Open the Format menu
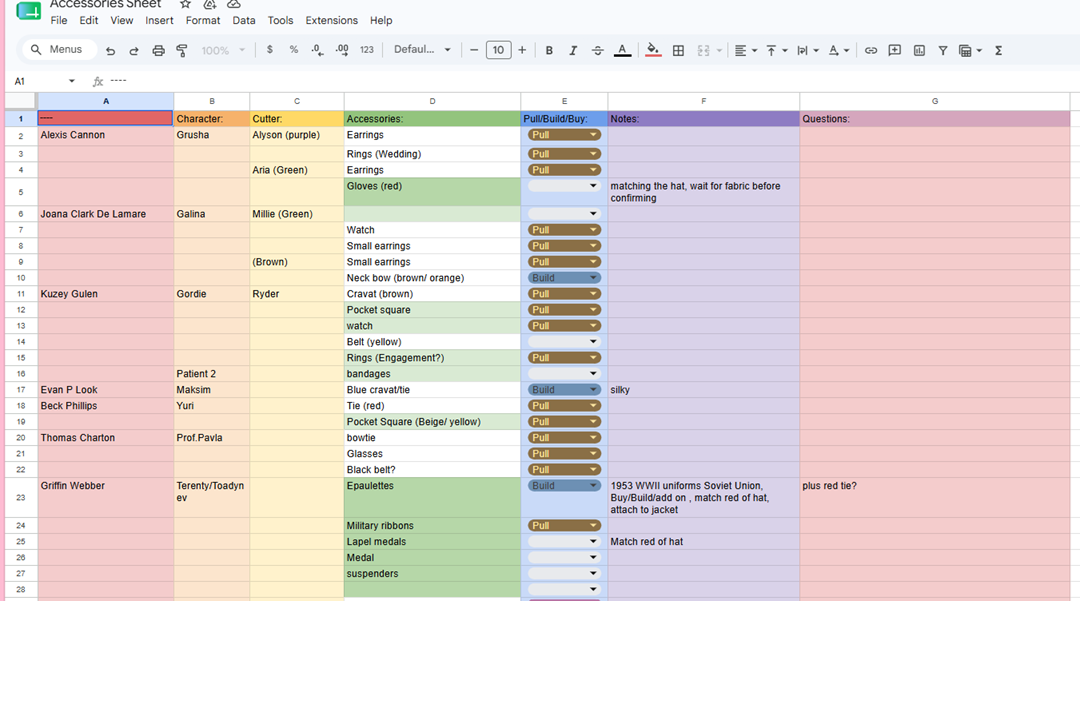Image resolution: width=1080 pixels, height=720 pixels. pyautogui.click(x=202, y=20)
